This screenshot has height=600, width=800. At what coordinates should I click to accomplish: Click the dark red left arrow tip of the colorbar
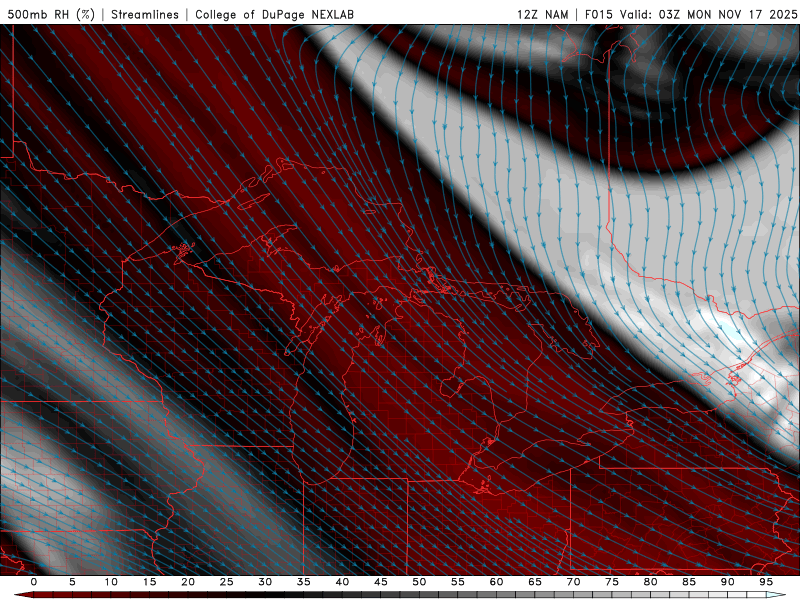tap(23, 595)
